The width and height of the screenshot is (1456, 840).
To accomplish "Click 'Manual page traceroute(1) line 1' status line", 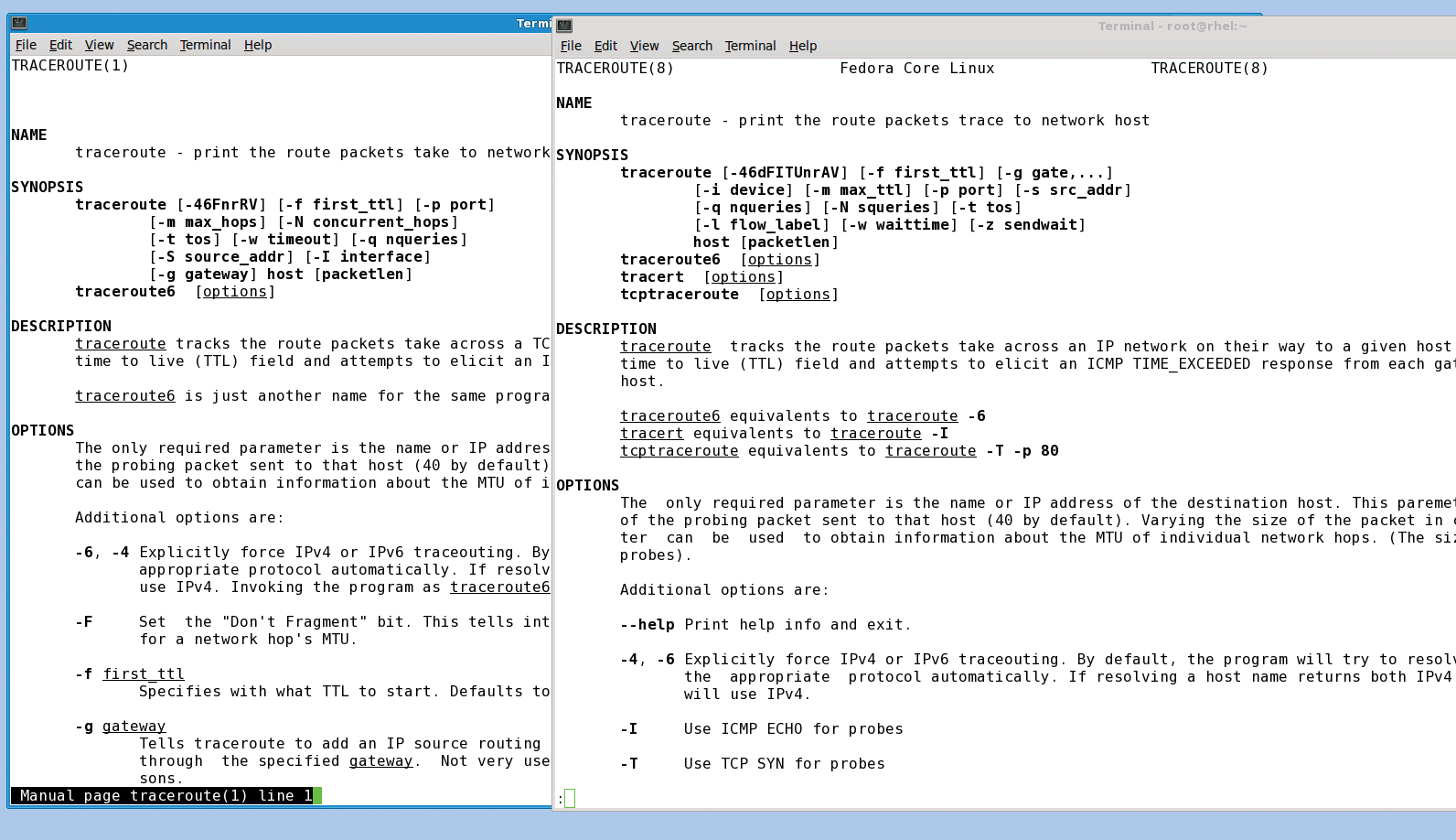I will coord(166,796).
